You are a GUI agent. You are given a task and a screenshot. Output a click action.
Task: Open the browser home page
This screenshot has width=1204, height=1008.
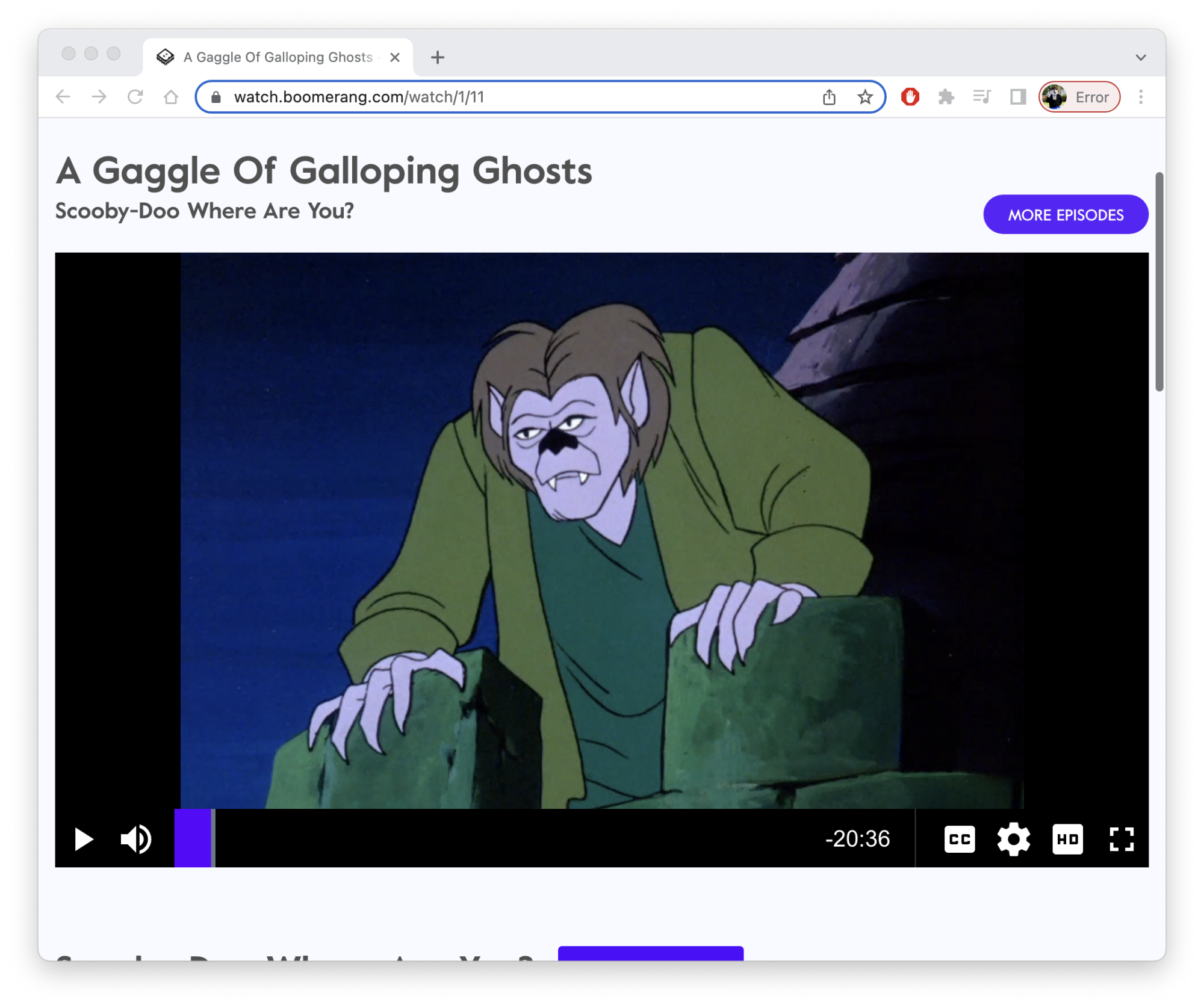(x=172, y=97)
